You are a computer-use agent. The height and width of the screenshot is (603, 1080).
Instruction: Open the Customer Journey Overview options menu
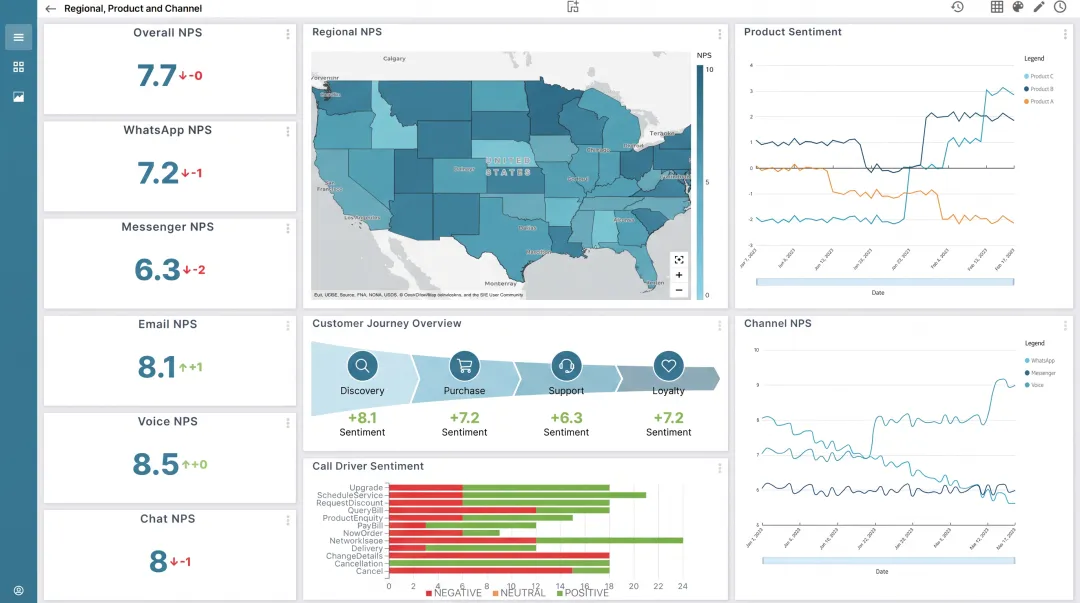tap(720, 325)
